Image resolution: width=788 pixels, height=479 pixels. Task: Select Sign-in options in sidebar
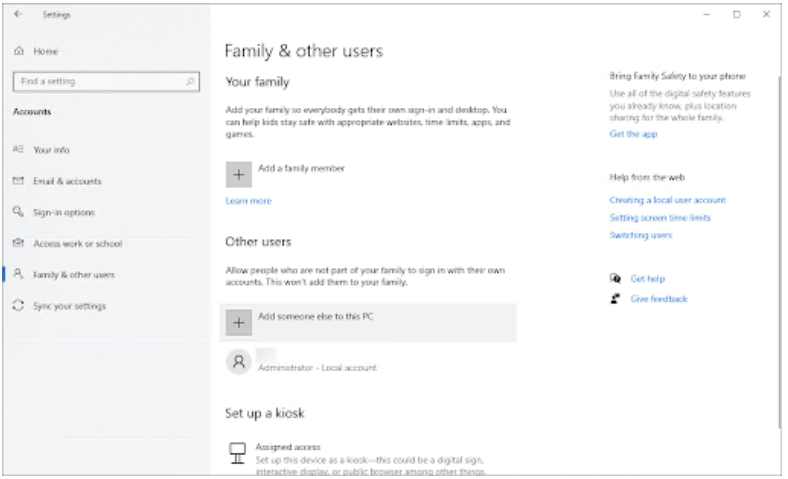[65, 212]
